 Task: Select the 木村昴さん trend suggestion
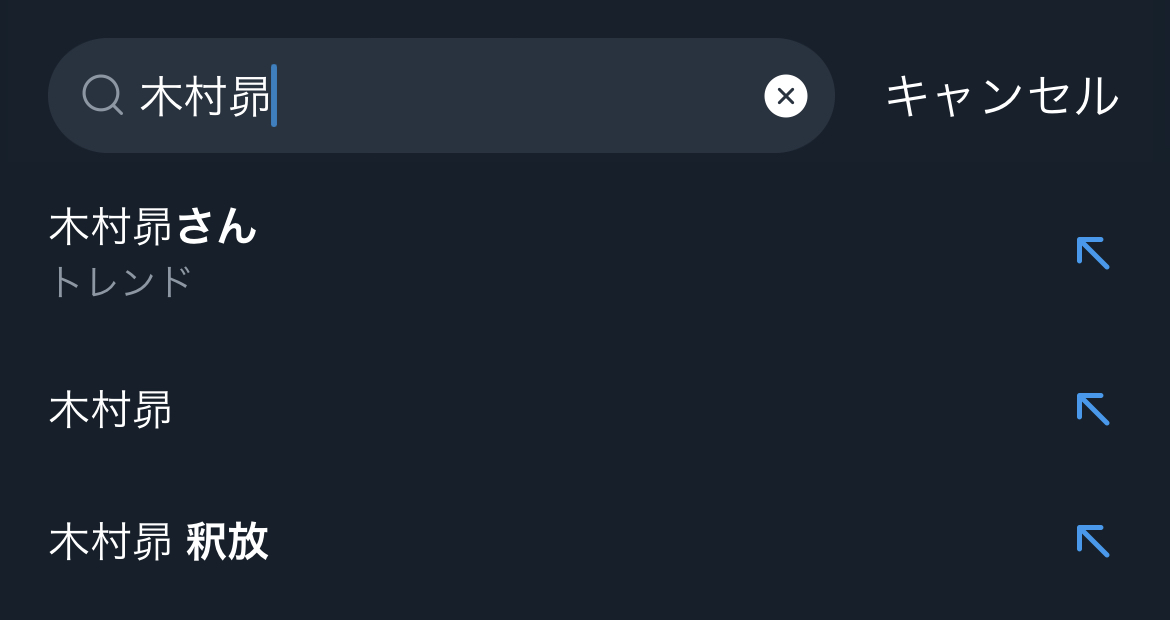[x=153, y=228]
